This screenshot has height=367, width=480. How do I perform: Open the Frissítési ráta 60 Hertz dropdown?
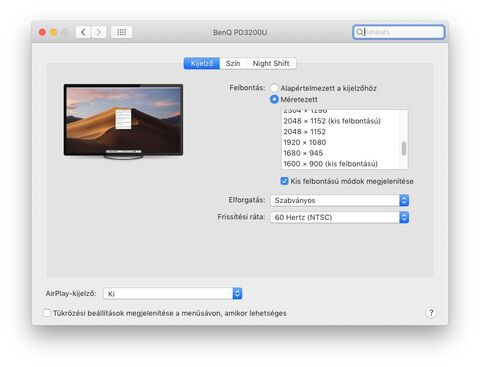339,217
